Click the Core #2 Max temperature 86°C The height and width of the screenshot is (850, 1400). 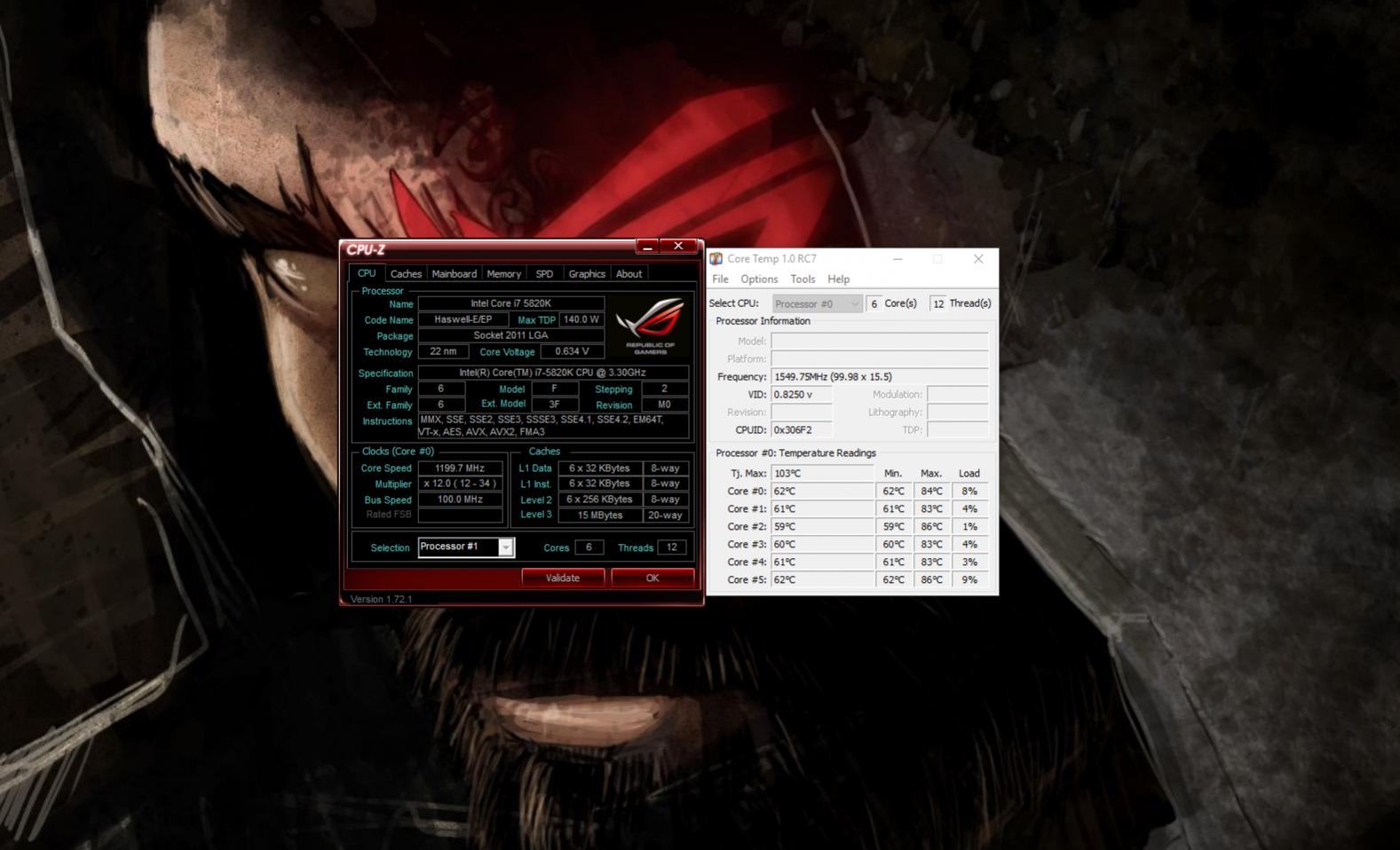tap(931, 526)
